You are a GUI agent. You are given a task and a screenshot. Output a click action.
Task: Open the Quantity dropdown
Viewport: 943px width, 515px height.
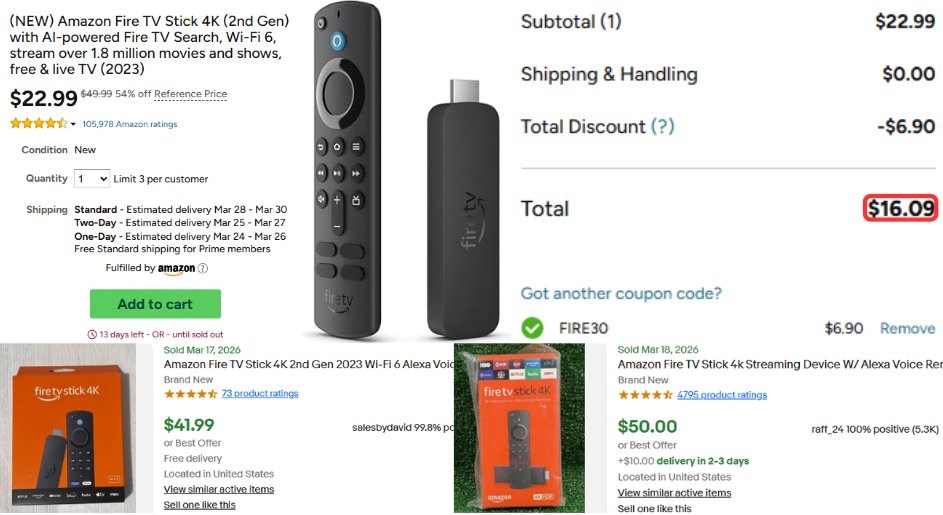coord(92,179)
